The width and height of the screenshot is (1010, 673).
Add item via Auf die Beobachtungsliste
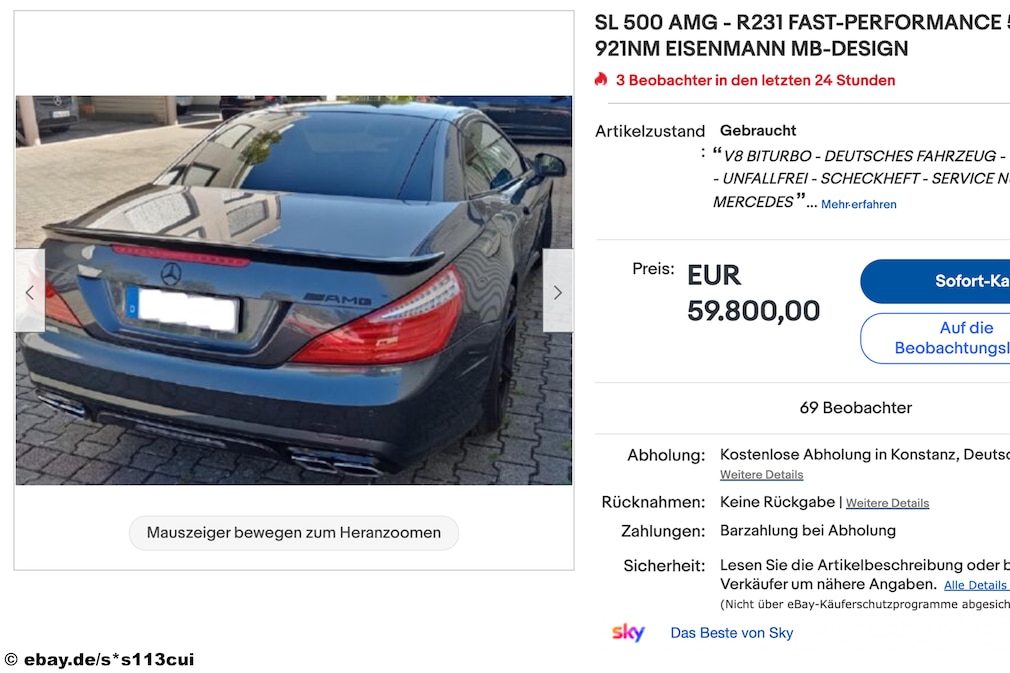pos(935,338)
